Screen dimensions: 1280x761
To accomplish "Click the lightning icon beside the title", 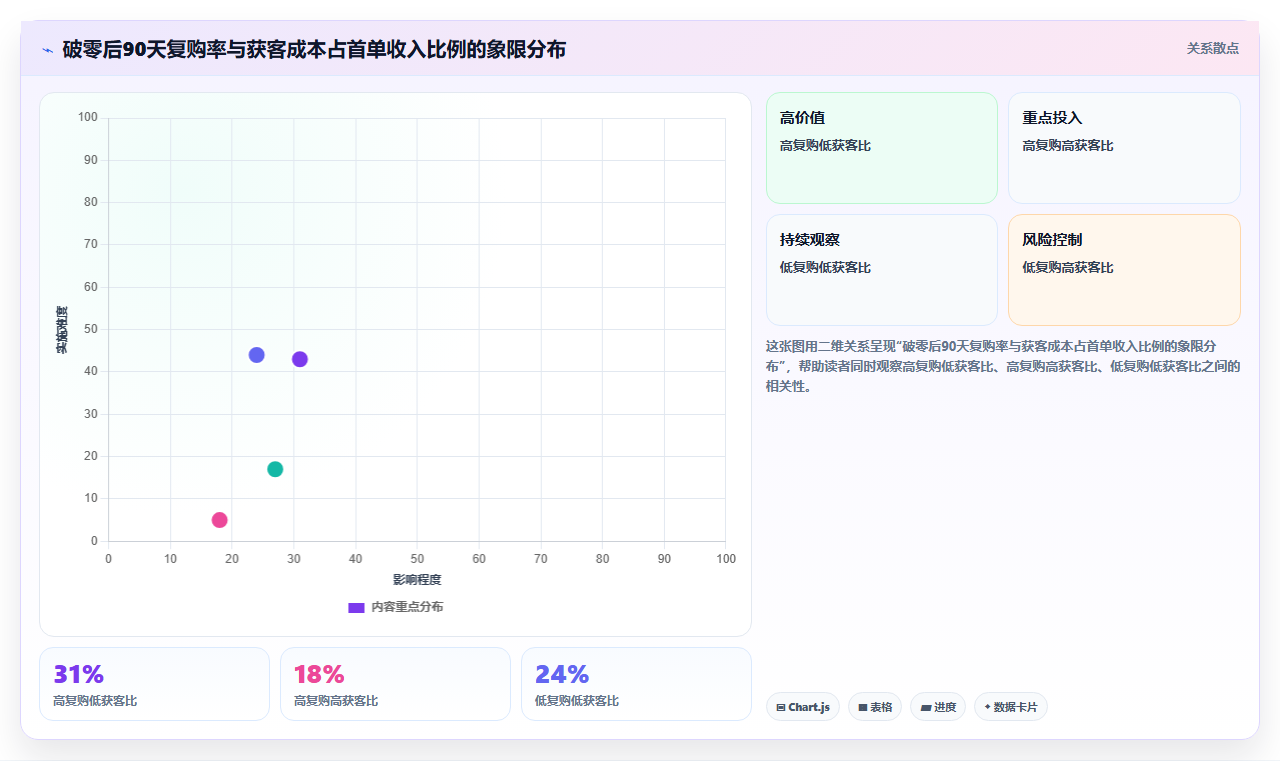I will [48, 49].
